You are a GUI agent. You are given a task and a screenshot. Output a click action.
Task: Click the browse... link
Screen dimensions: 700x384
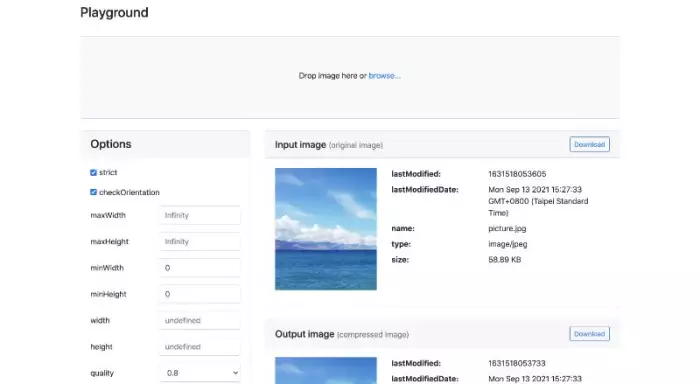(384, 76)
